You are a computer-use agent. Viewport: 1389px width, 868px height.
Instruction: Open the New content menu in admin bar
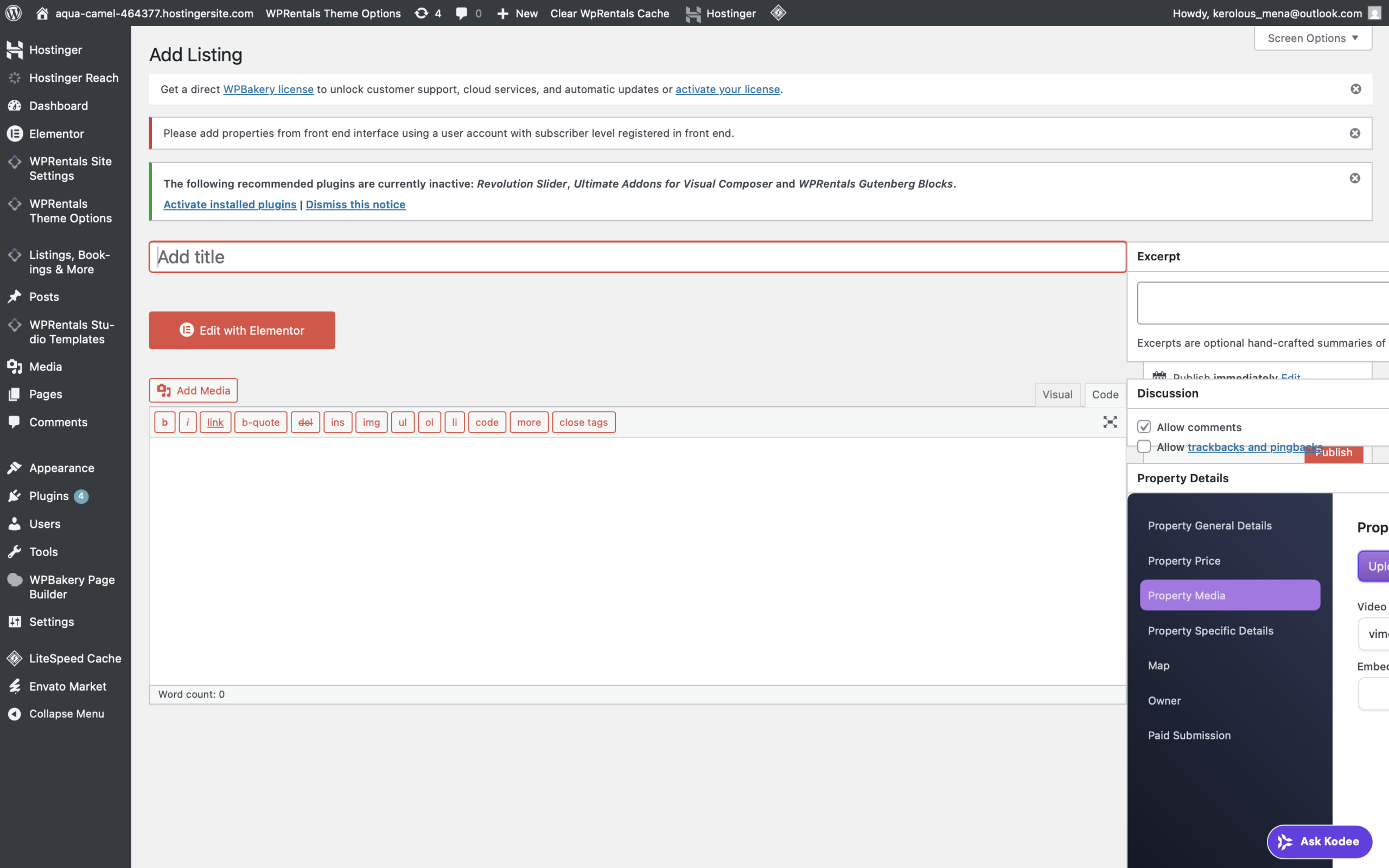tap(517, 12)
